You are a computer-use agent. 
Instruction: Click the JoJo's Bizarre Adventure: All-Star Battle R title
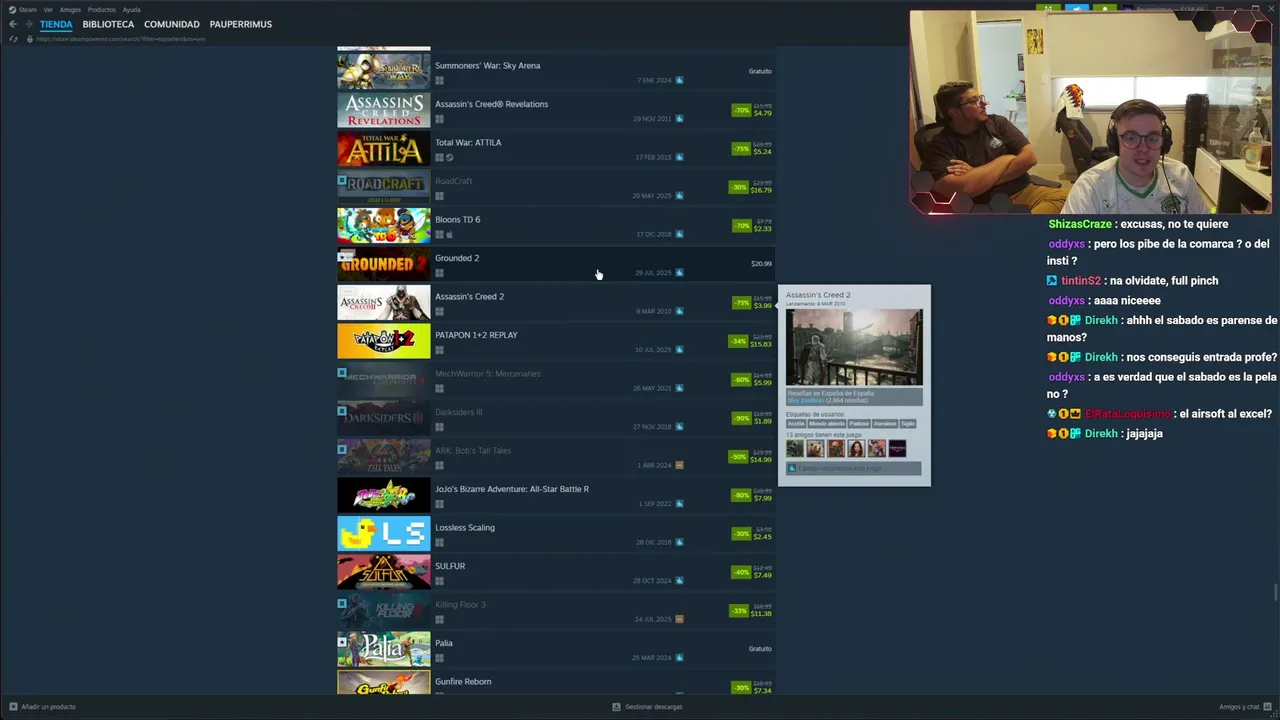pyautogui.click(x=512, y=489)
